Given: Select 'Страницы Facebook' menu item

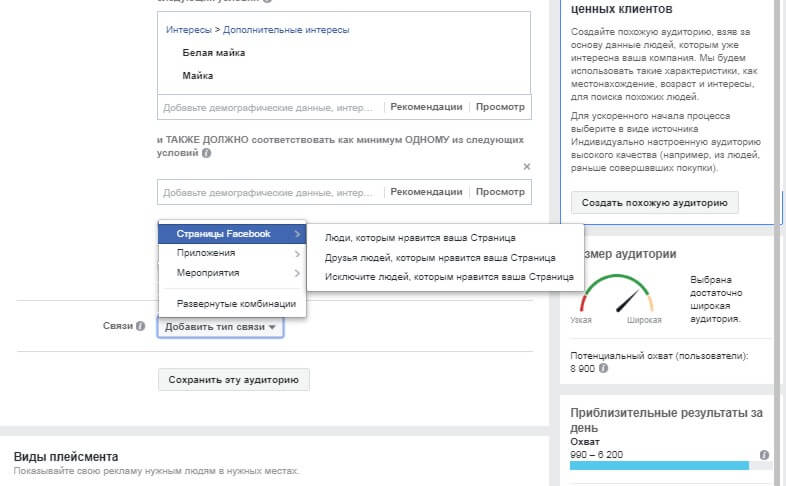Looking at the screenshot, I should 232,234.
